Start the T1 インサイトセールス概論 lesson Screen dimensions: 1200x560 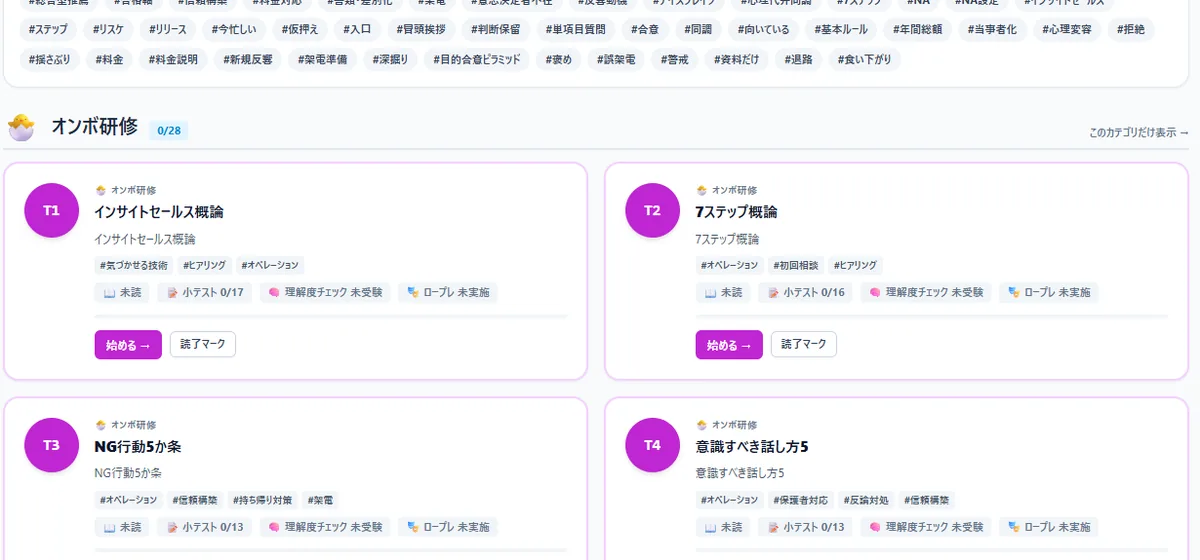tap(128, 345)
